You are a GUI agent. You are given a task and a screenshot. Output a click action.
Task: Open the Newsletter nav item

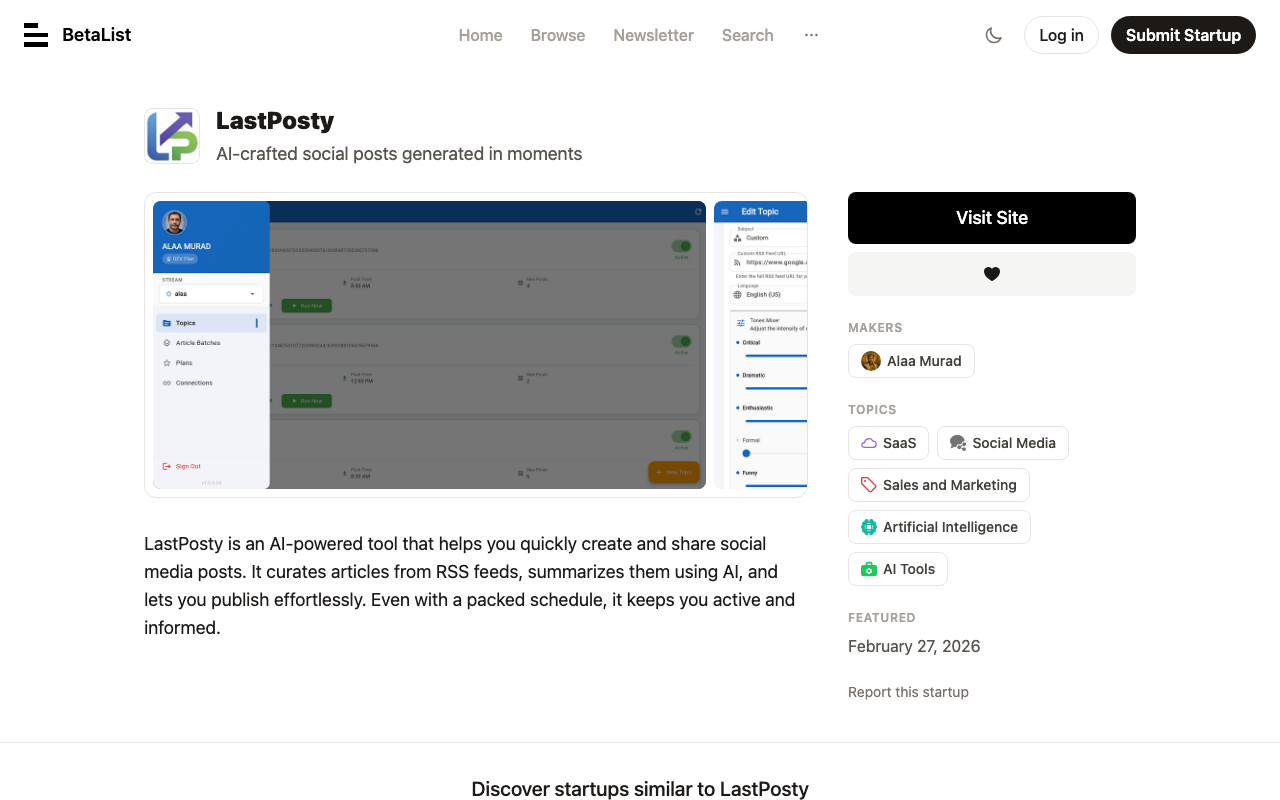653,35
